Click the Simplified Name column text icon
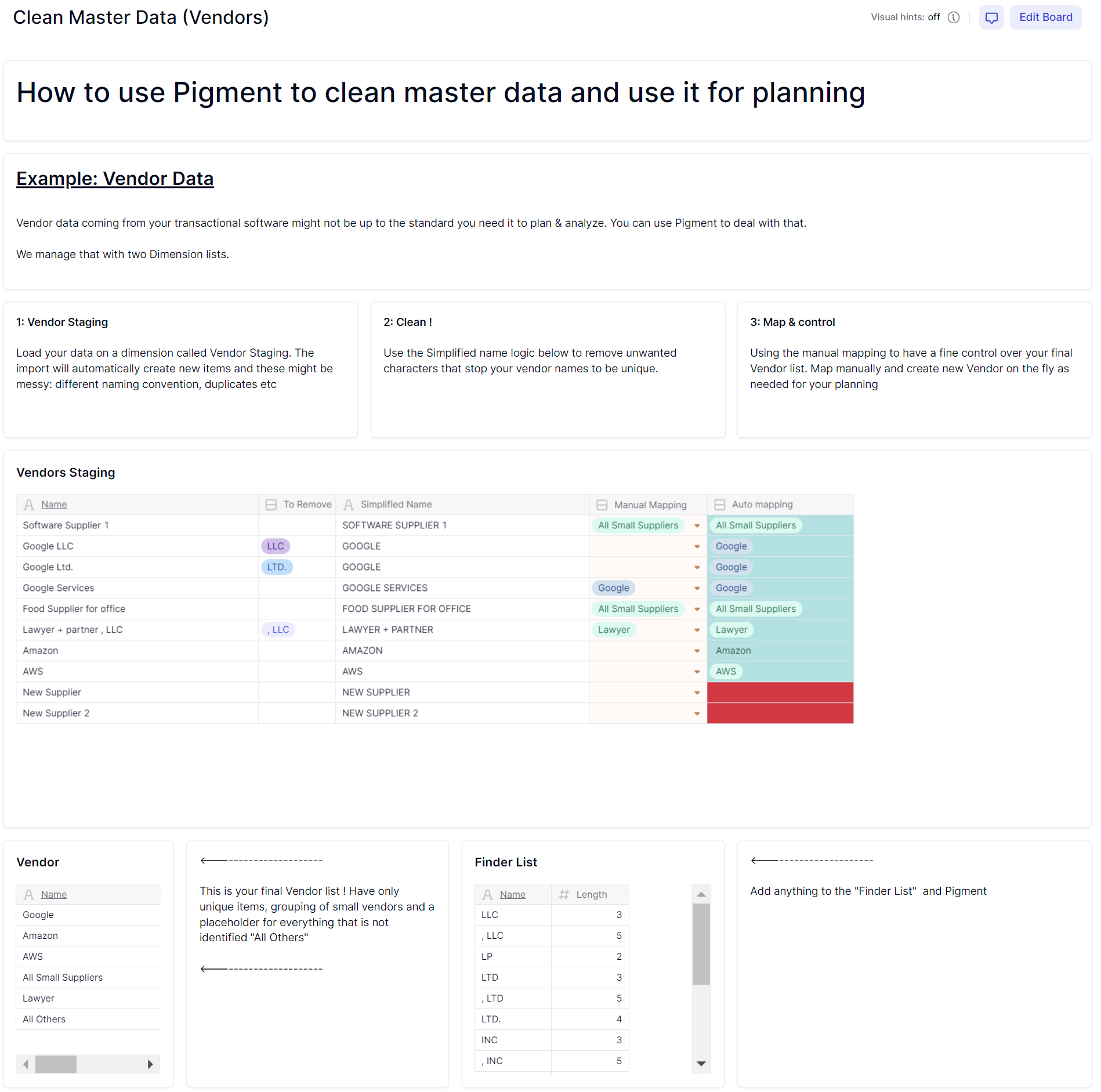The image size is (1101, 1092). click(x=349, y=505)
